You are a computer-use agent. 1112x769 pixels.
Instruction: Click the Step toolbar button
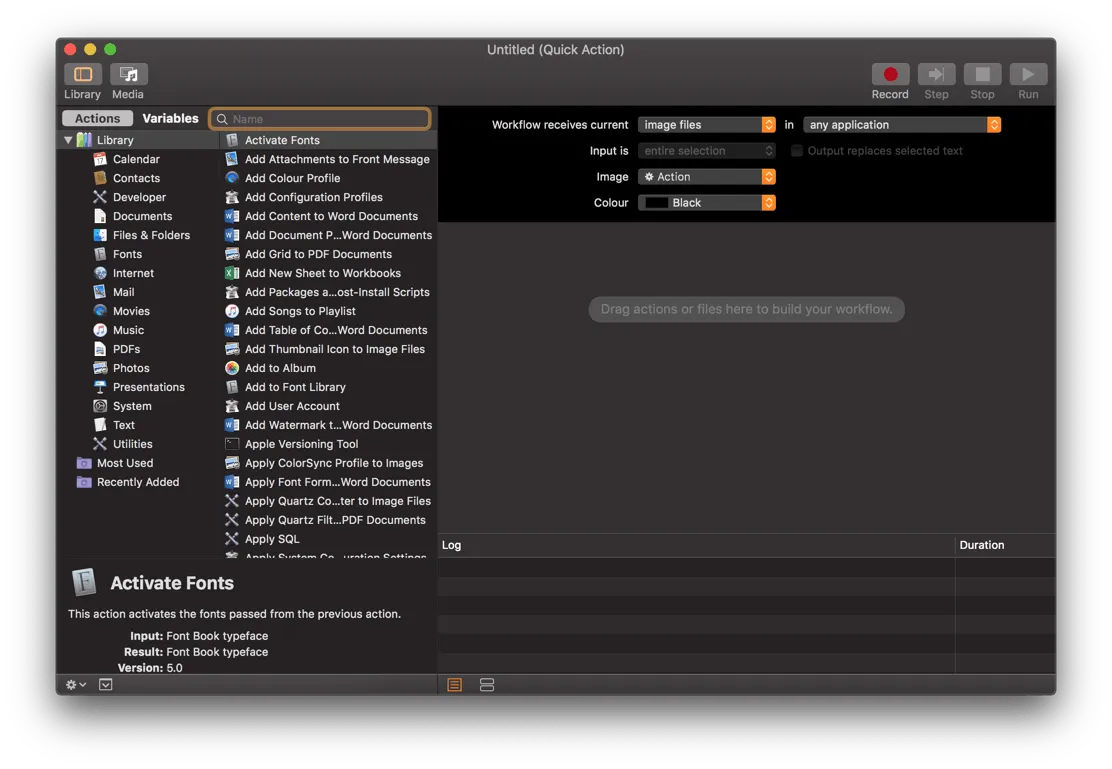coord(936,74)
